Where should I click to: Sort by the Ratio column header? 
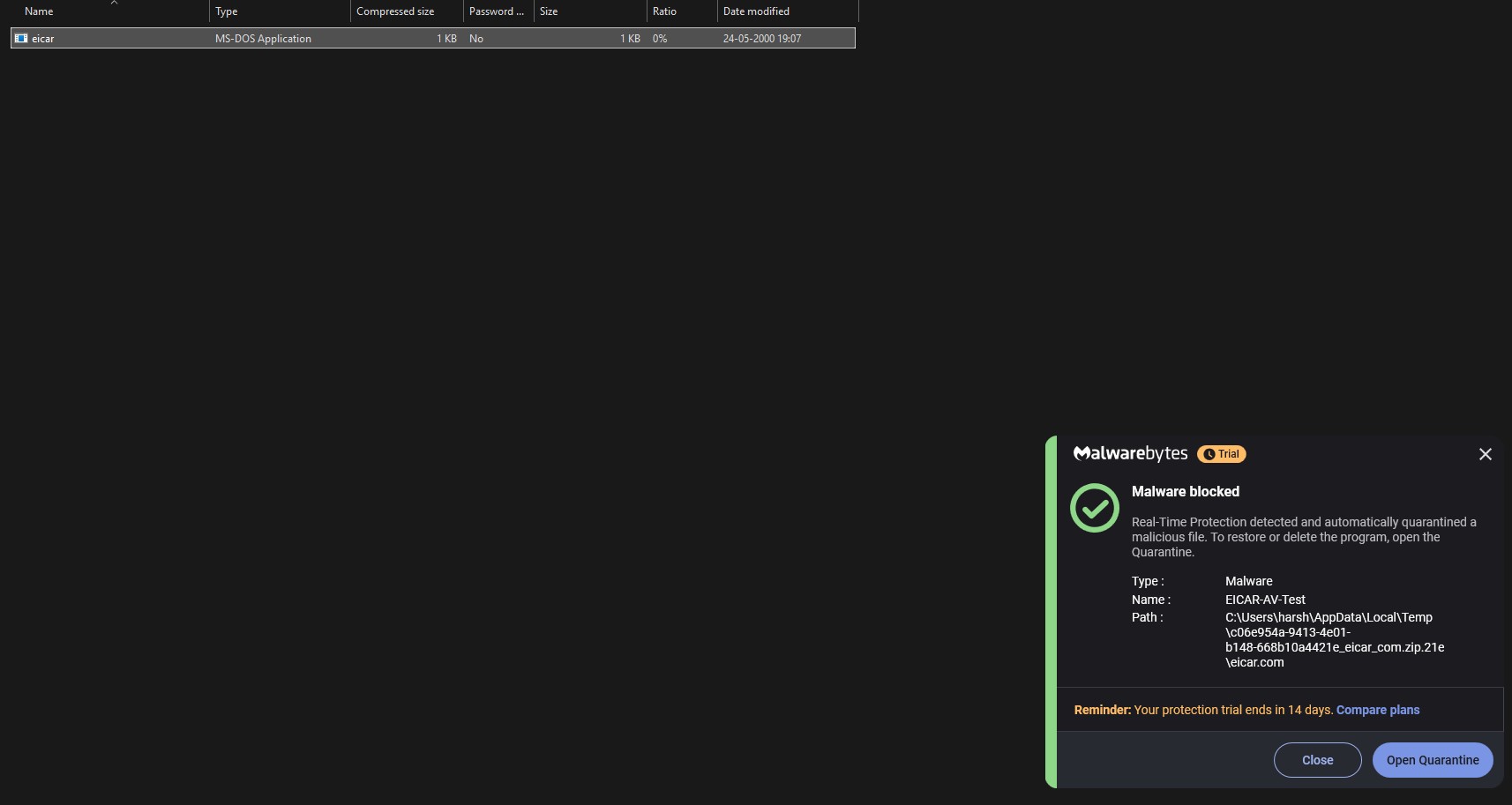(x=682, y=11)
